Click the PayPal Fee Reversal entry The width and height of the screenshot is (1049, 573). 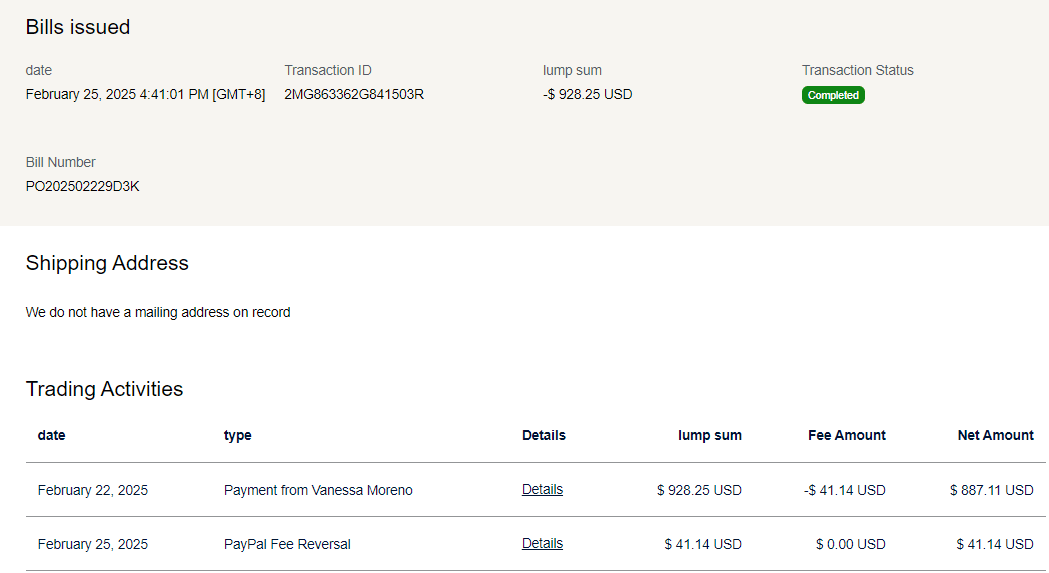click(287, 544)
